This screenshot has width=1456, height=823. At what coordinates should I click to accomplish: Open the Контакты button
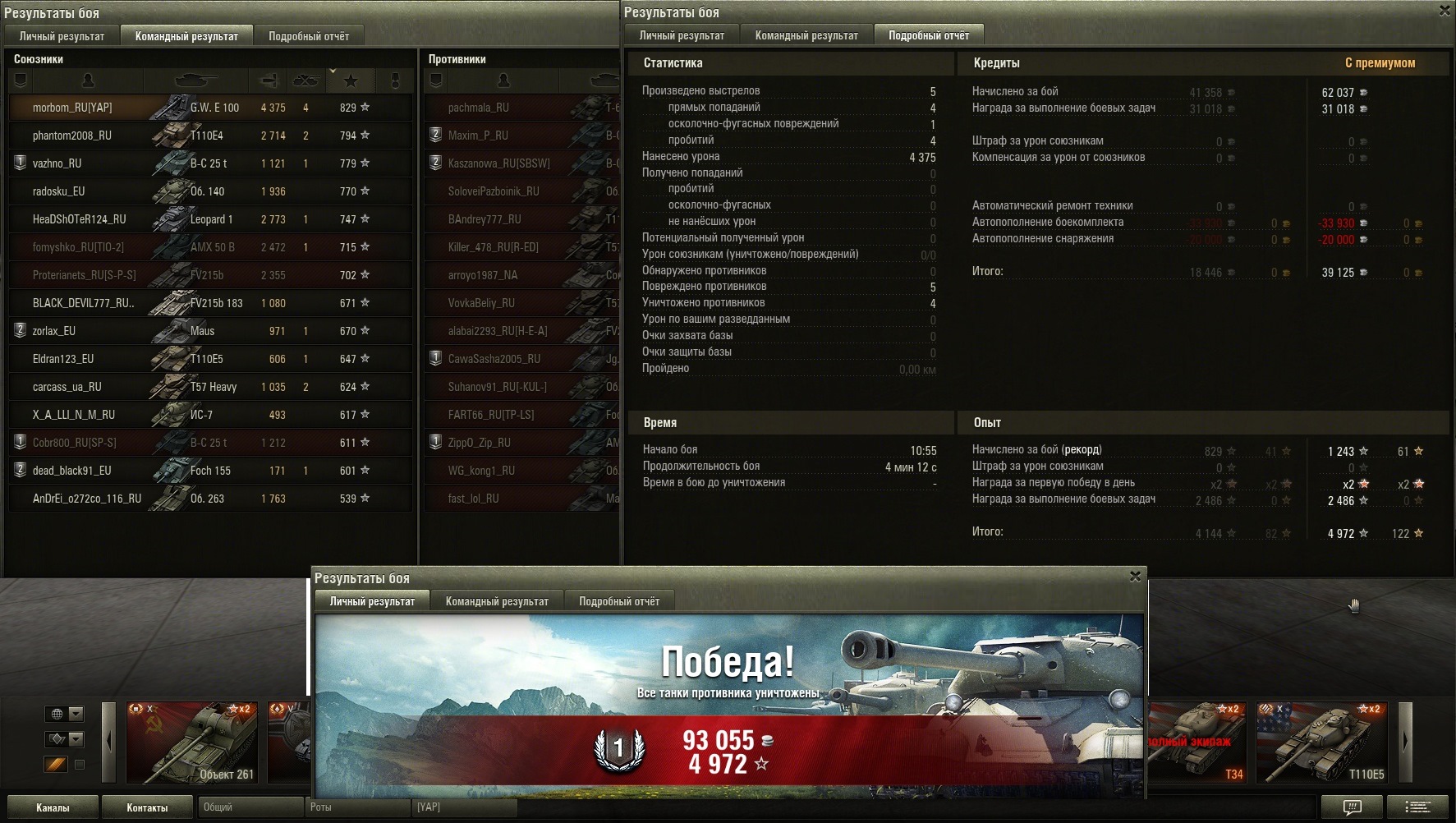point(147,807)
